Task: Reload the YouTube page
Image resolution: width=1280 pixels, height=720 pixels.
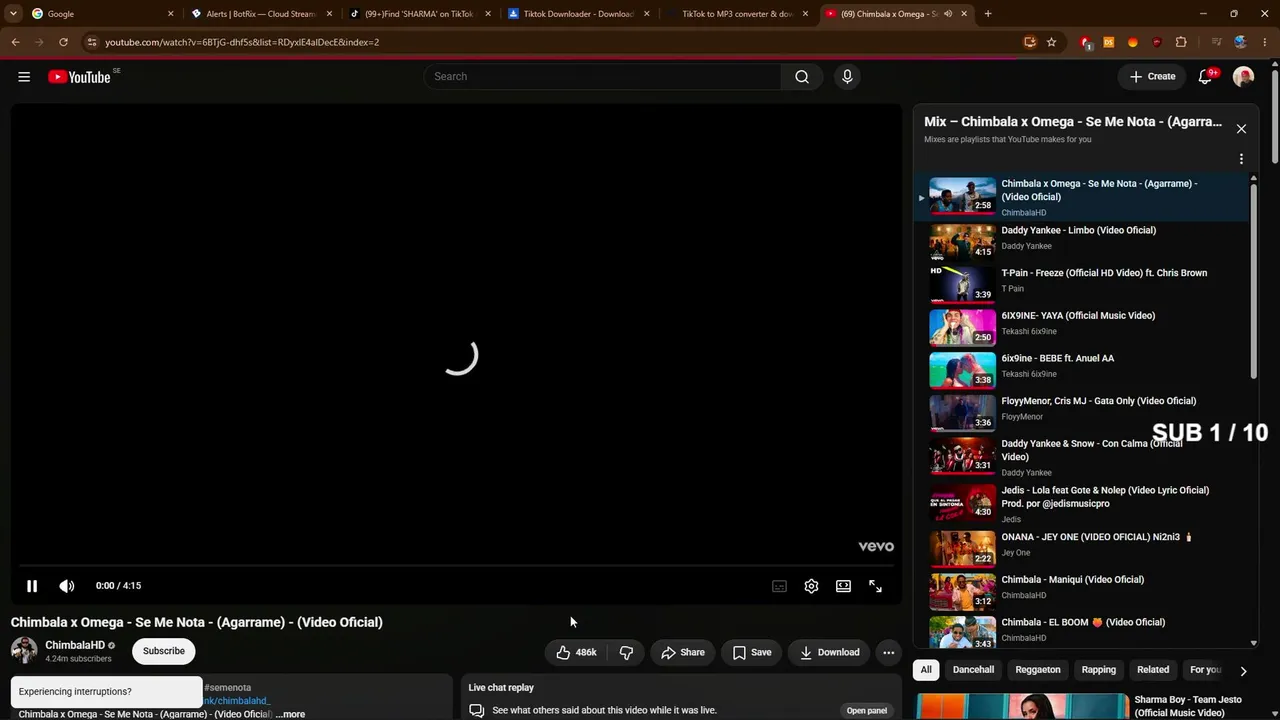Action: (63, 42)
